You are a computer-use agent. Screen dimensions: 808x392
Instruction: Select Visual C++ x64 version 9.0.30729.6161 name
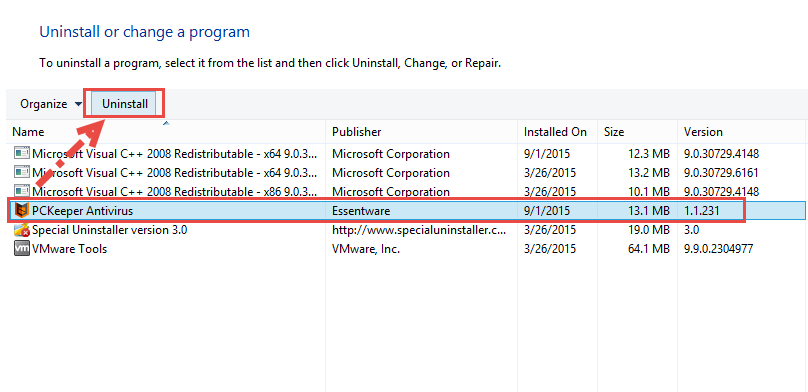click(x=175, y=173)
